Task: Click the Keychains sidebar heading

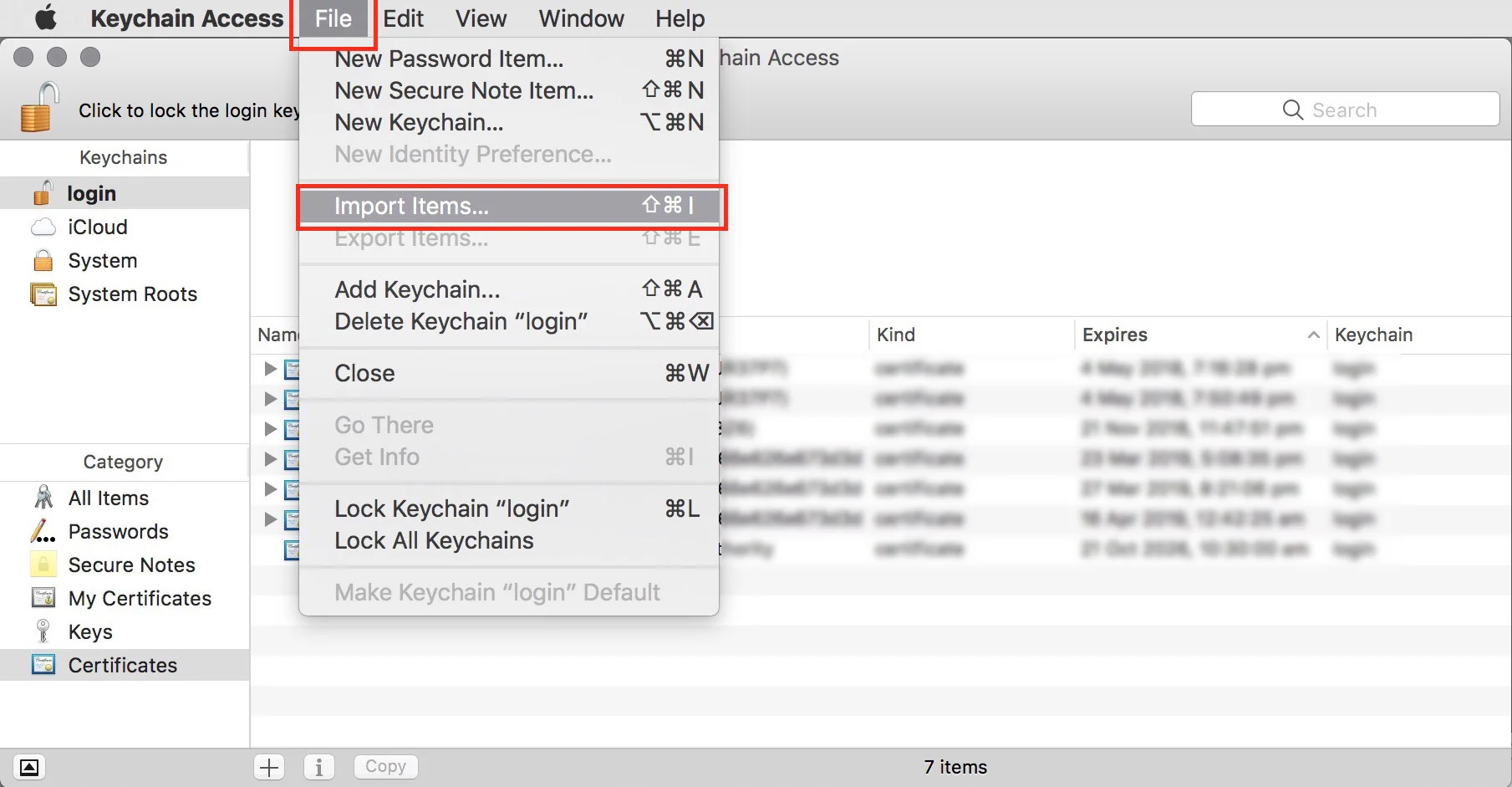Action: pos(123,157)
